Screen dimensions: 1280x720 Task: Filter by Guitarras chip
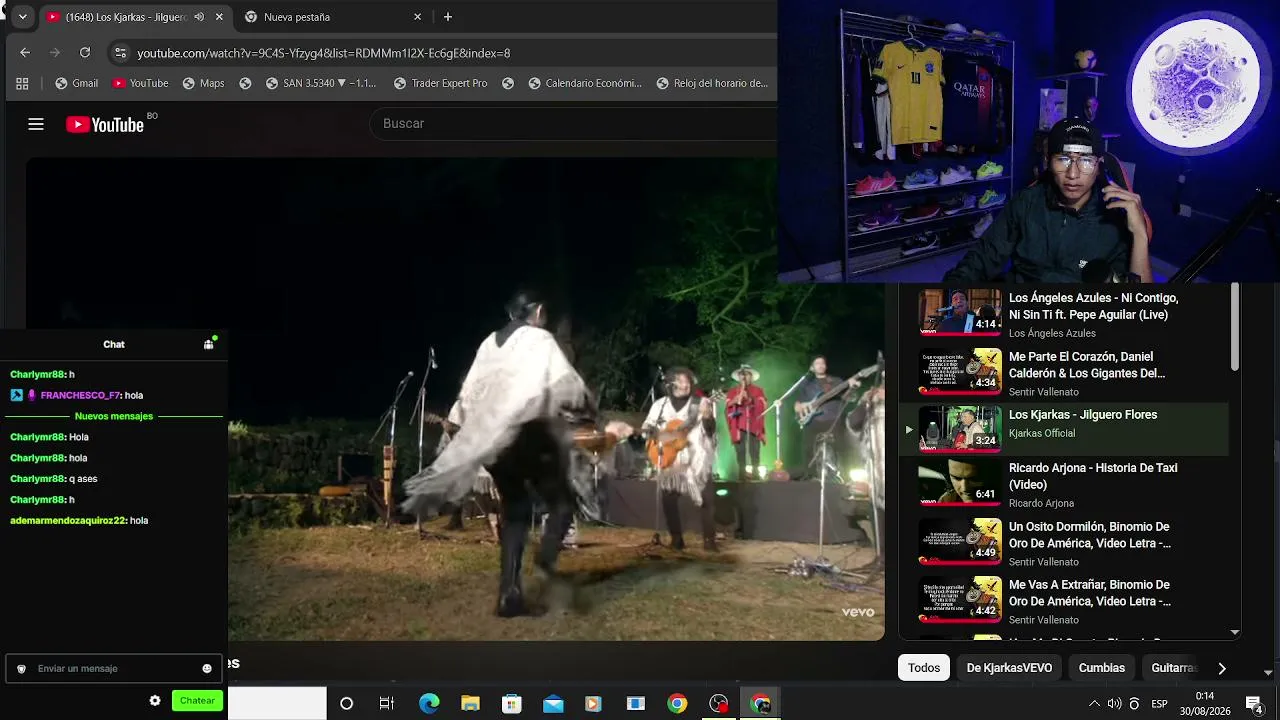pos(1173,668)
